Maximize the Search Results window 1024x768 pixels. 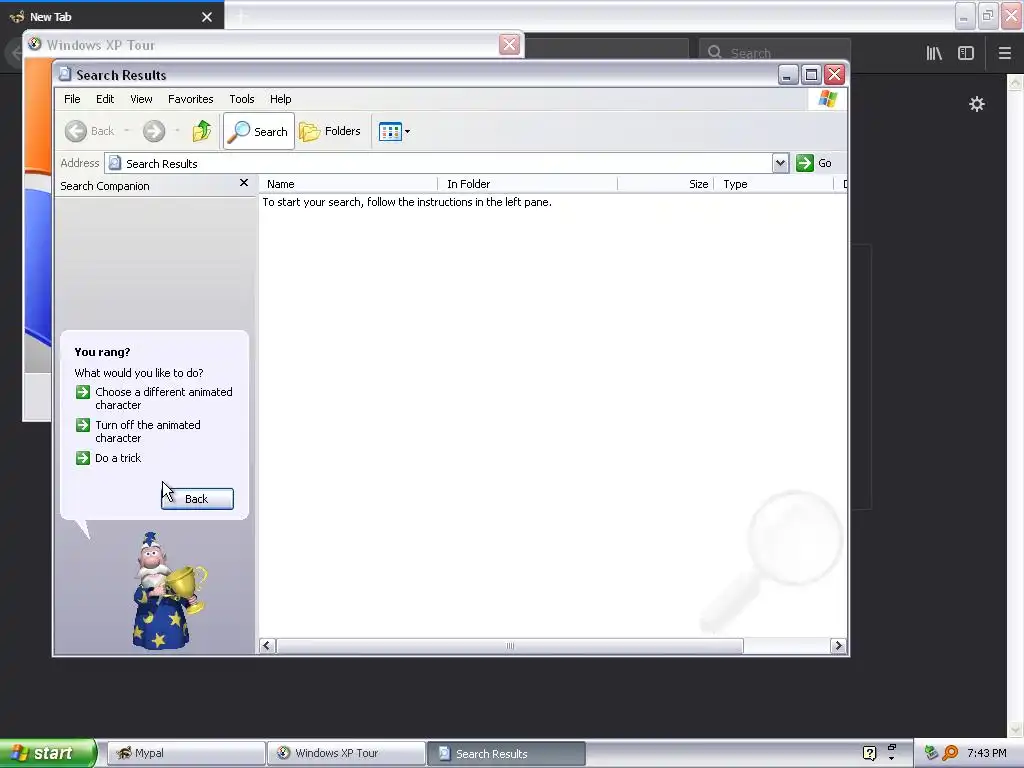(x=811, y=75)
